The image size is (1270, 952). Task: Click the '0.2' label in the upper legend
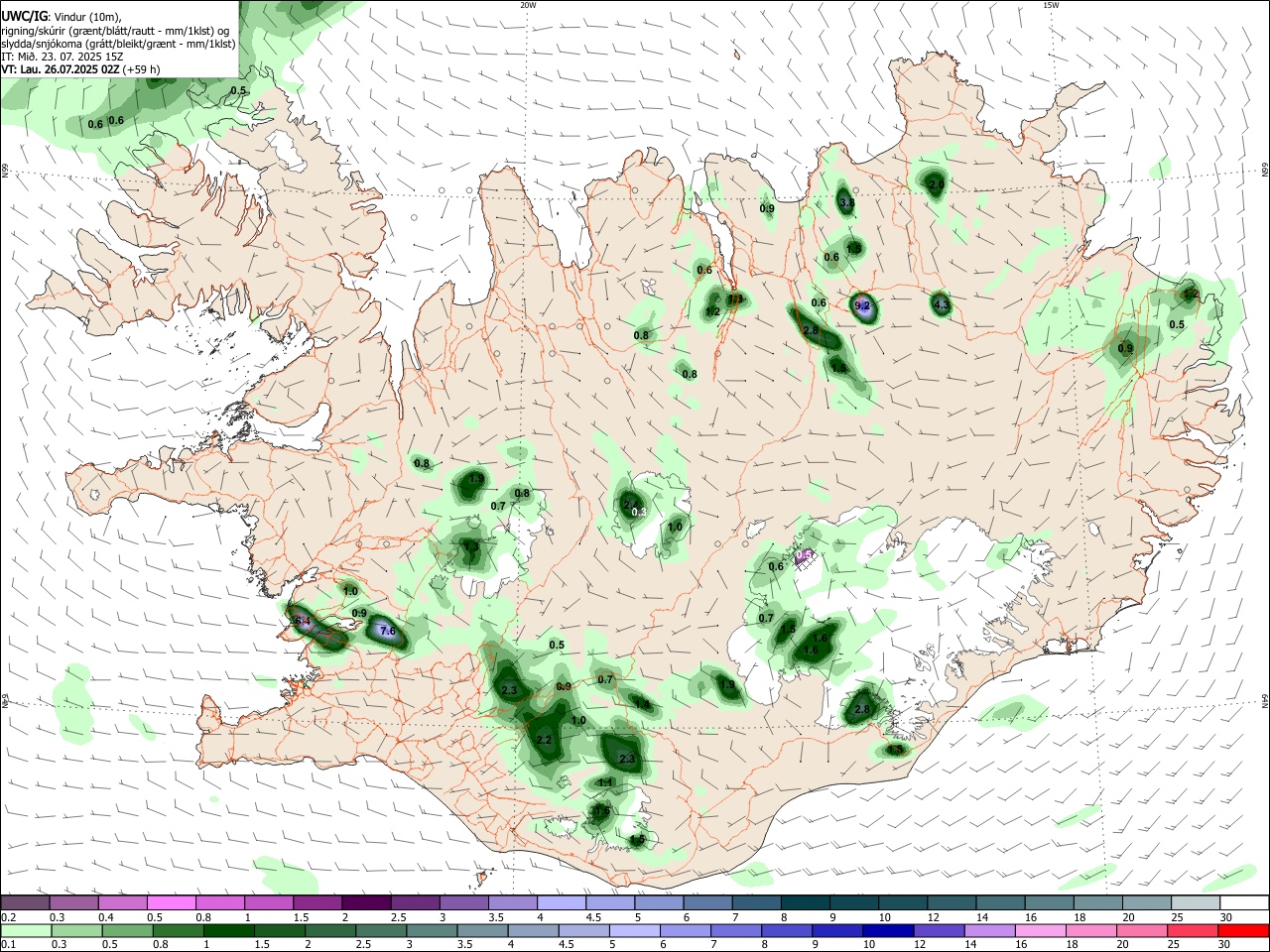(x=8, y=918)
